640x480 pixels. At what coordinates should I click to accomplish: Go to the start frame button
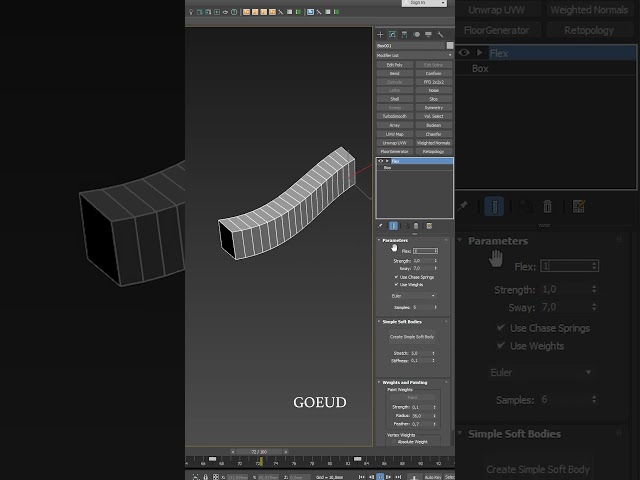362,477
